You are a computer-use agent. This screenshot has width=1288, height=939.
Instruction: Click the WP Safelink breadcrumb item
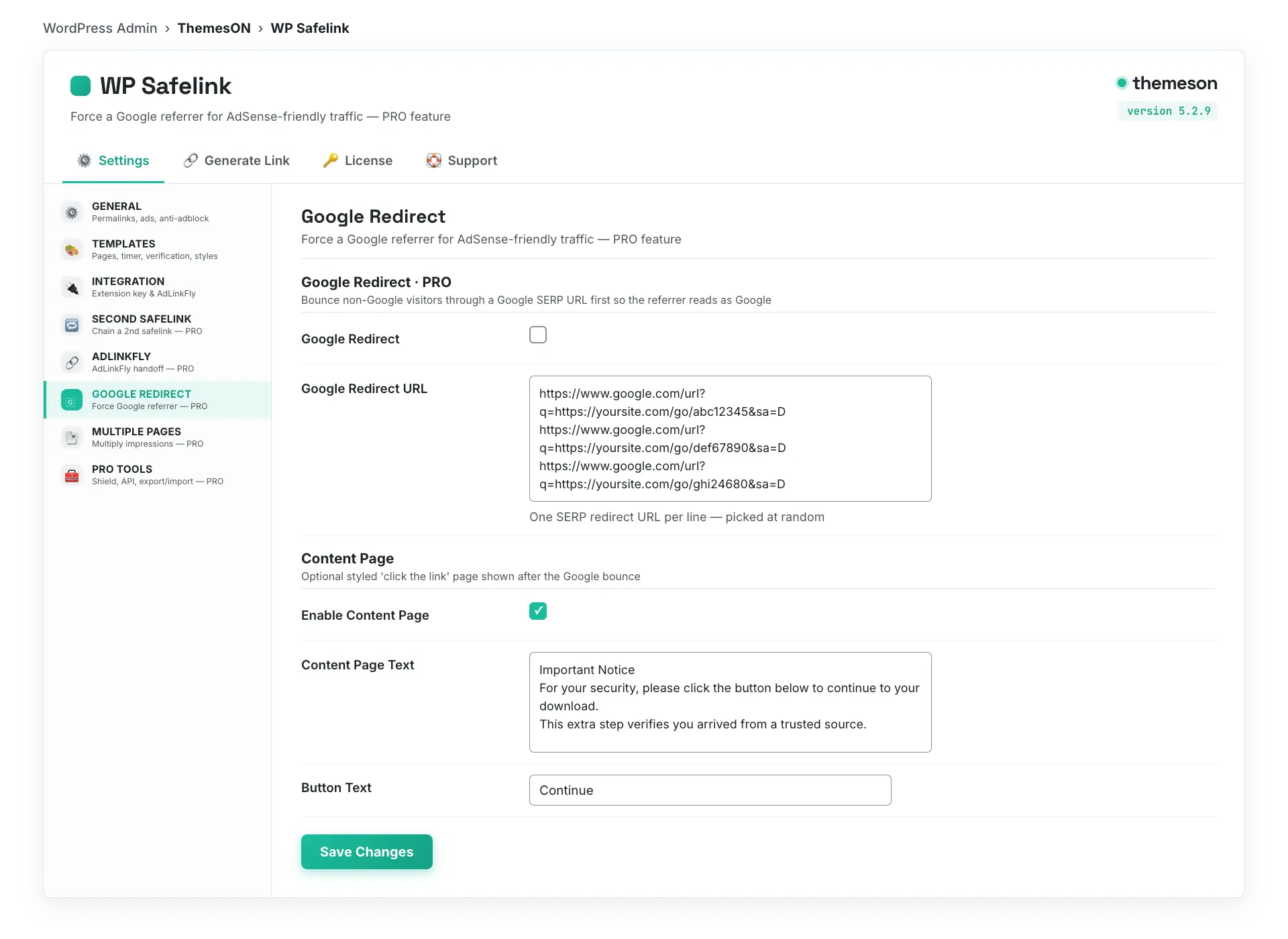click(x=310, y=28)
